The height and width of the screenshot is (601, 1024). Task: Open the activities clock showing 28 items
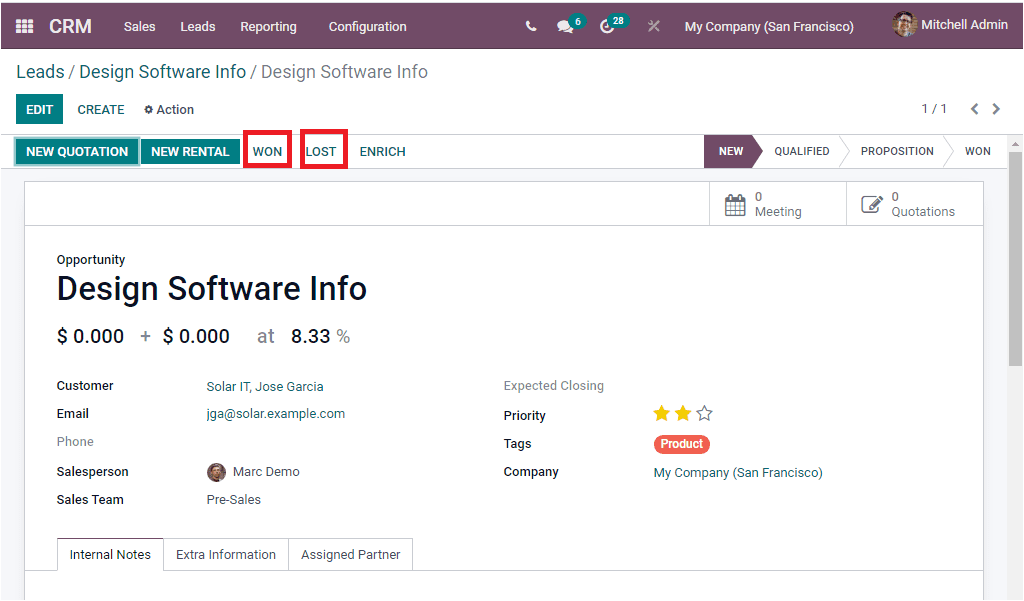tap(608, 26)
